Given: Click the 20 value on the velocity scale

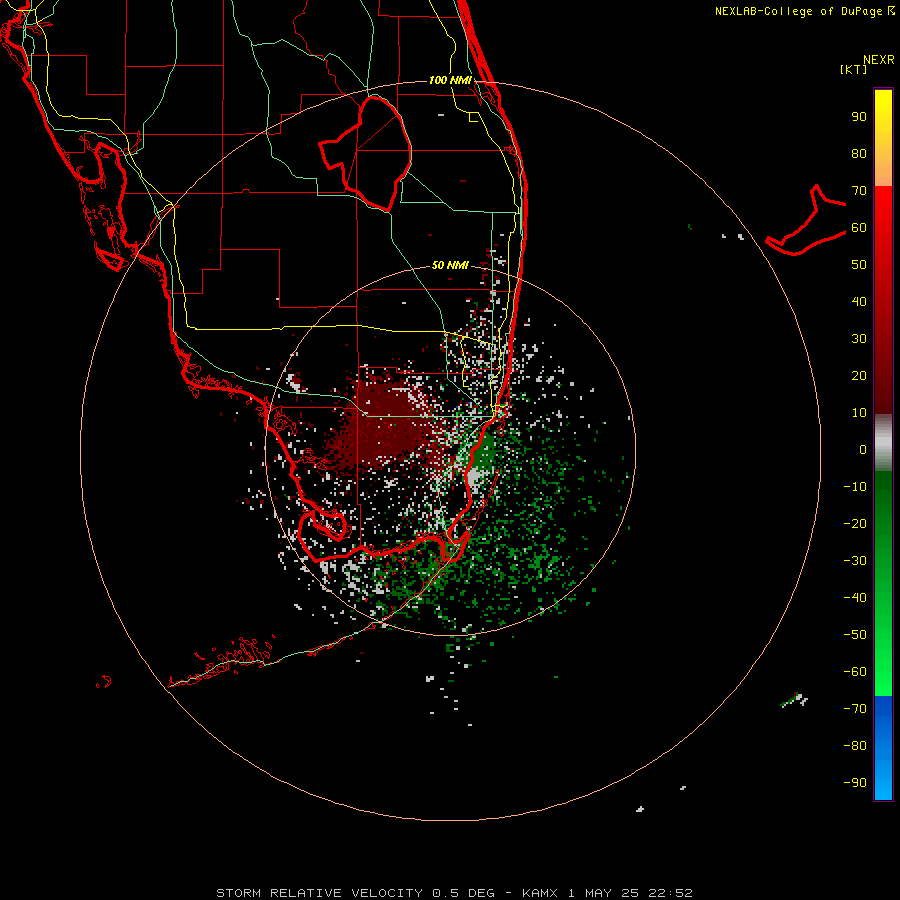Looking at the screenshot, I should point(859,376).
